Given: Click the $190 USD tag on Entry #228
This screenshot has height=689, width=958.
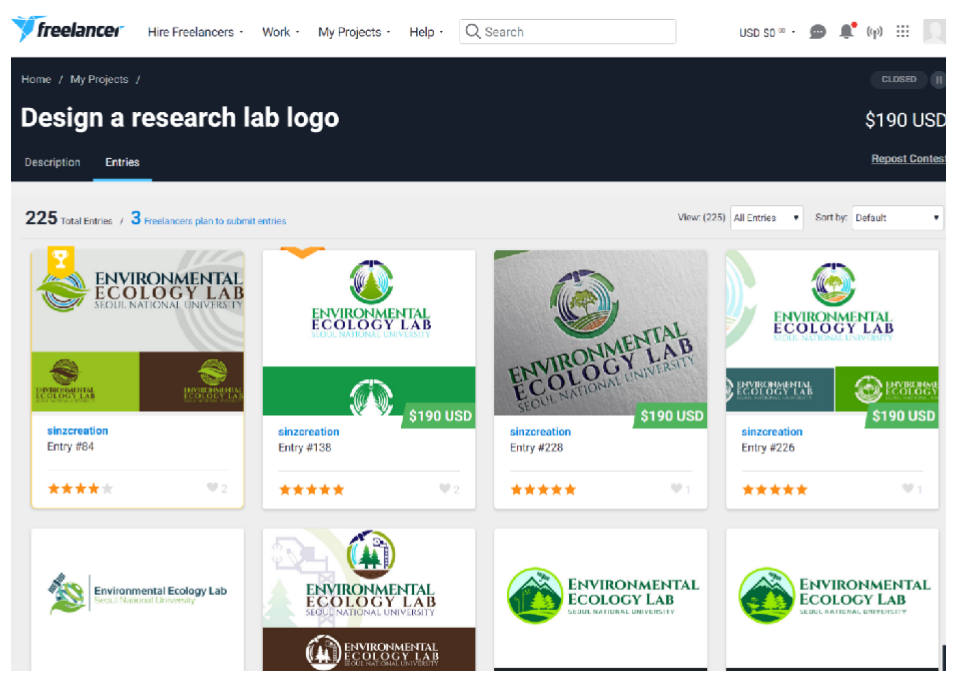Looking at the screenshot, I should click(671, 416).
